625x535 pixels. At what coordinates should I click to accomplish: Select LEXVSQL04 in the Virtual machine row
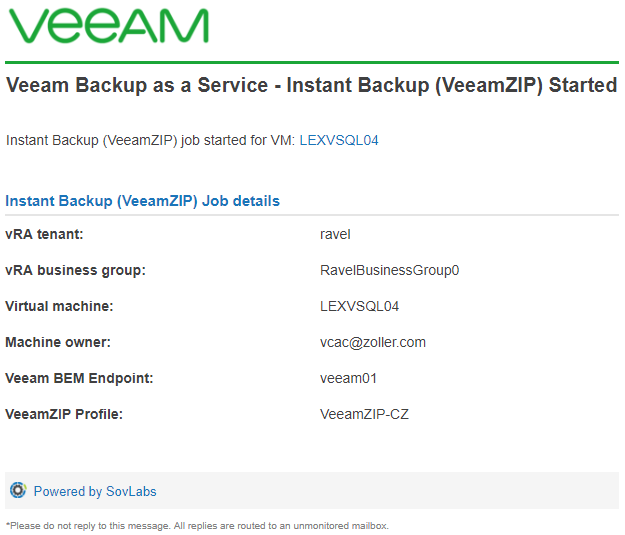click(x=359, y=306)
